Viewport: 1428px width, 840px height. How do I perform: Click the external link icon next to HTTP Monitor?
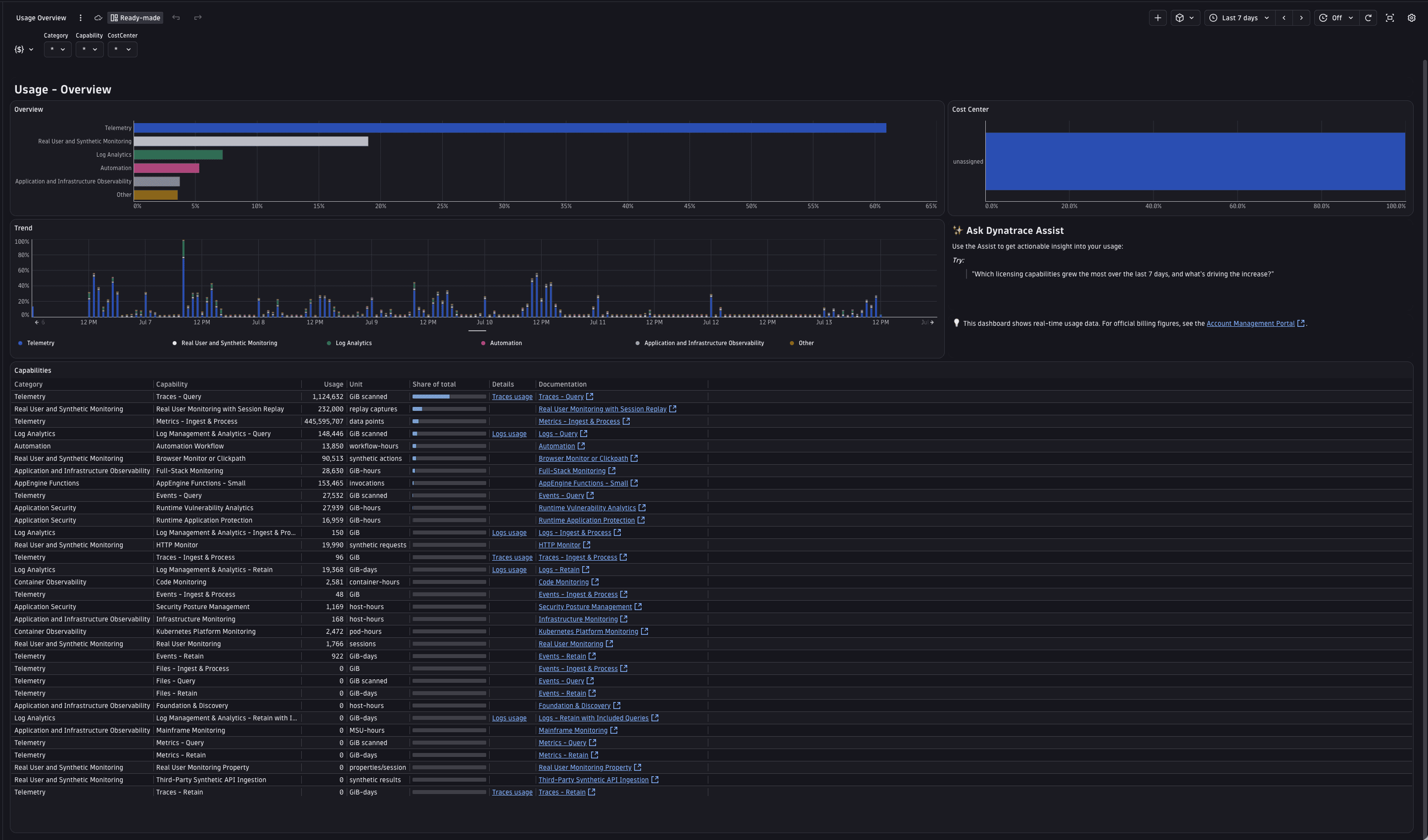pos(587,545)
